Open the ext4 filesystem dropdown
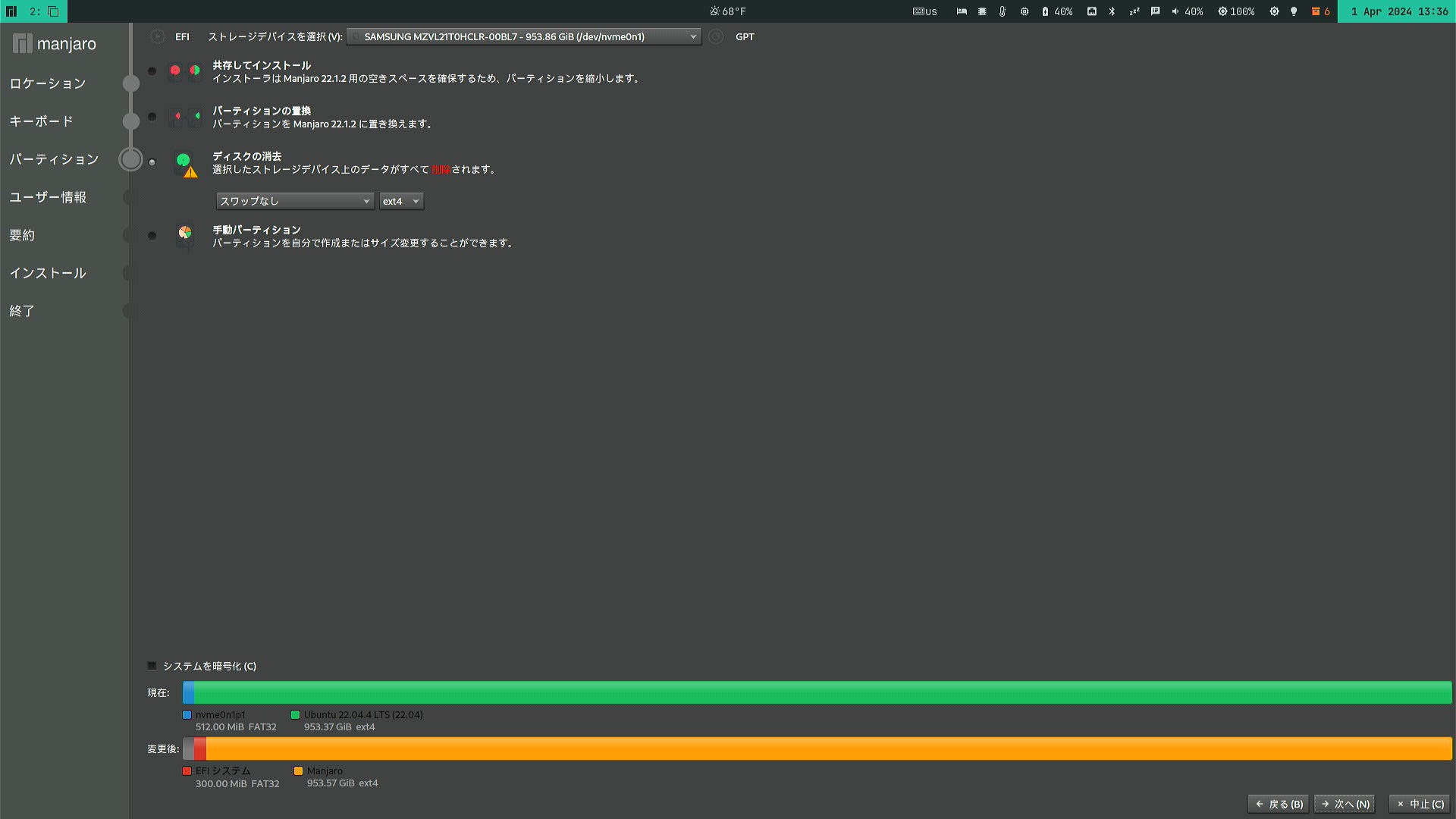 [401, 201]
